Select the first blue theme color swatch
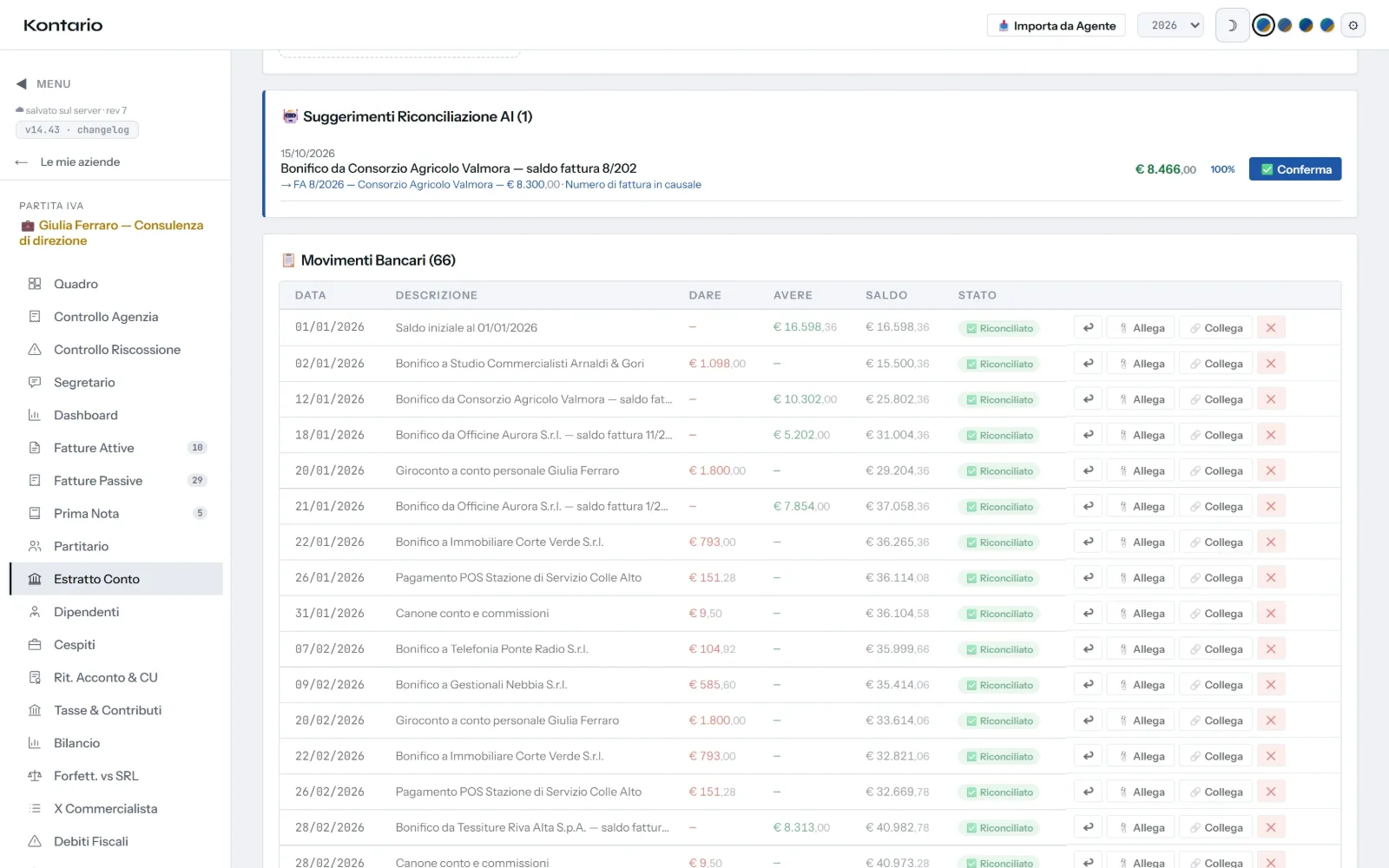Screen dimensions: 1389x868 point(1264,25)
